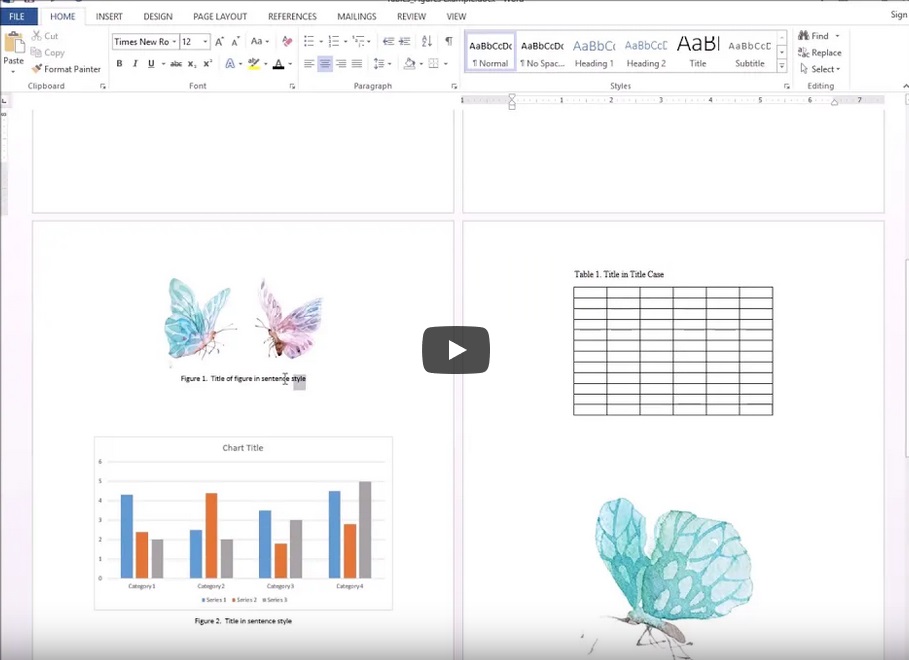Click the Sort icon in Paragraph group
The height and width of the screenshot is (660, 909).
[x=427, y=41]
